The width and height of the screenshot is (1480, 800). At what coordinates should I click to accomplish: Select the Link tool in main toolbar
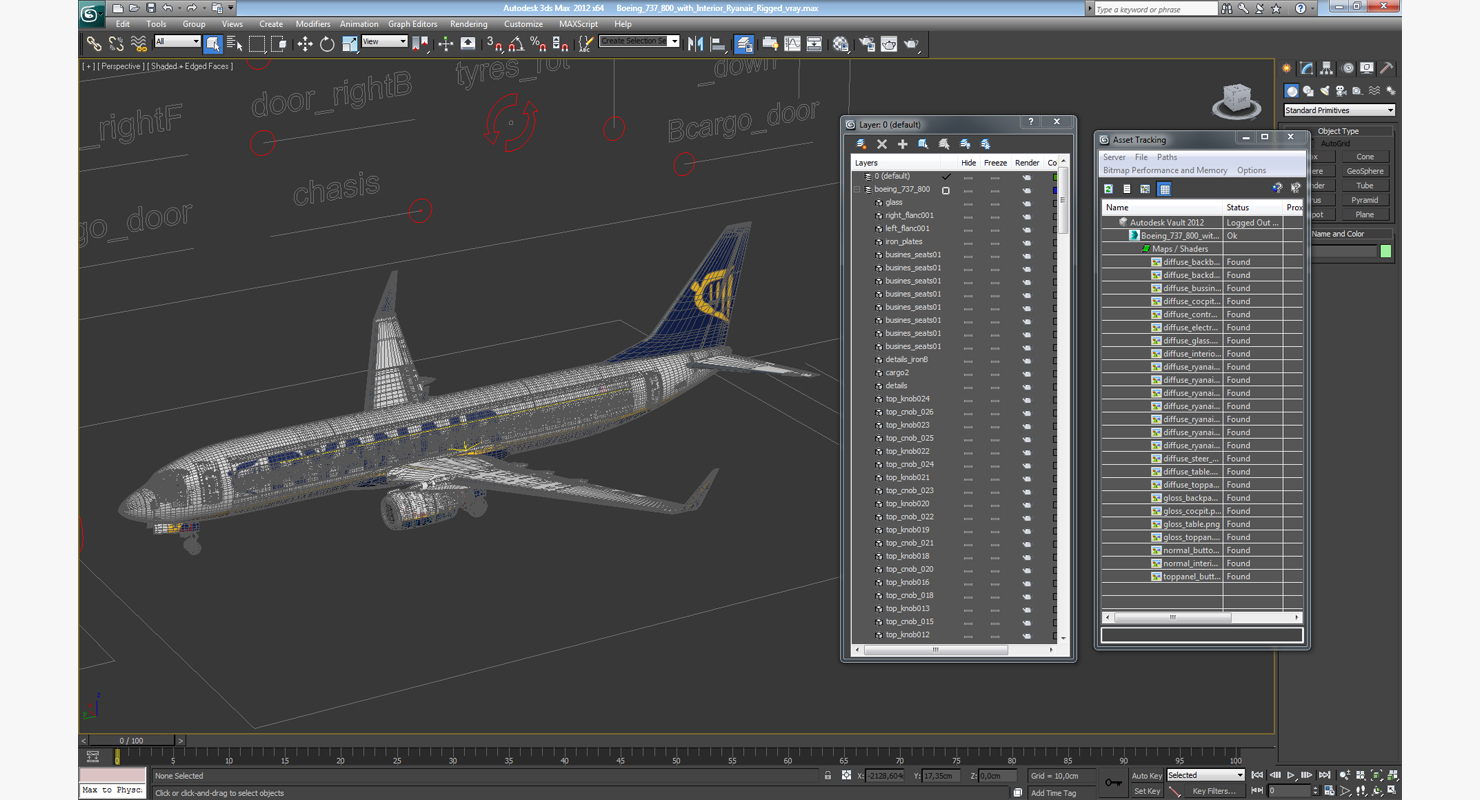click(94, 43)
